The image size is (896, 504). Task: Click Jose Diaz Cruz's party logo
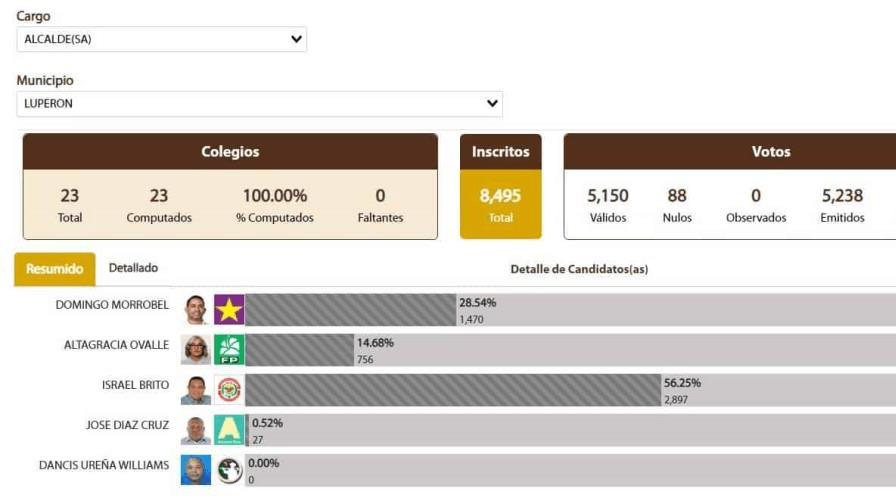coord(229,430)
